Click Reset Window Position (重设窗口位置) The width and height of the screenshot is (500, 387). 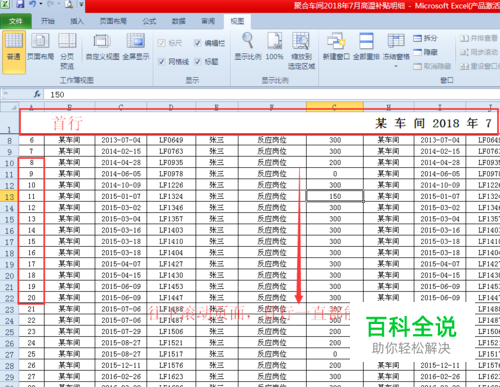tap(480, 66)
